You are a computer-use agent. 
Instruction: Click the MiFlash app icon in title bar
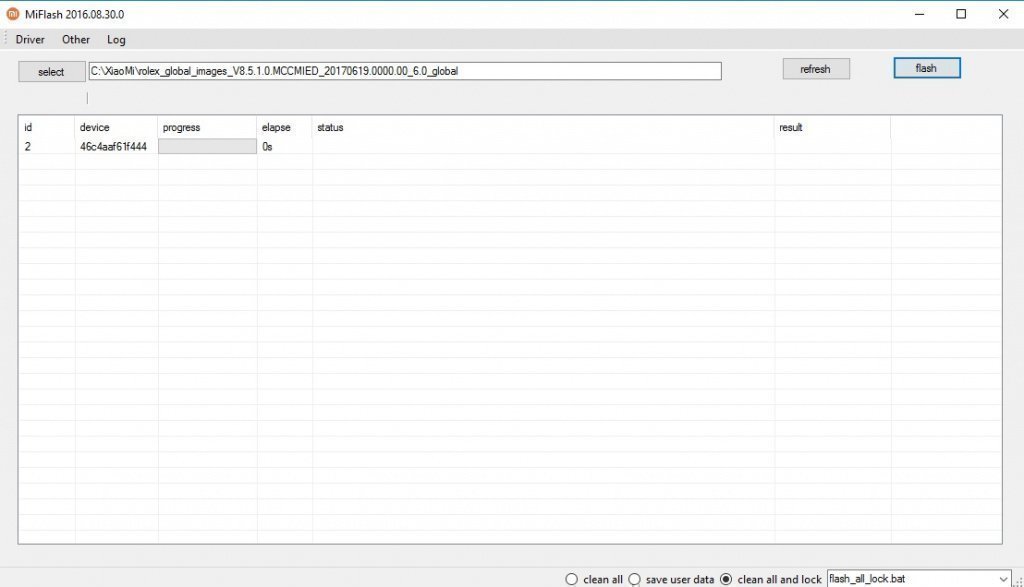(12, 14)
